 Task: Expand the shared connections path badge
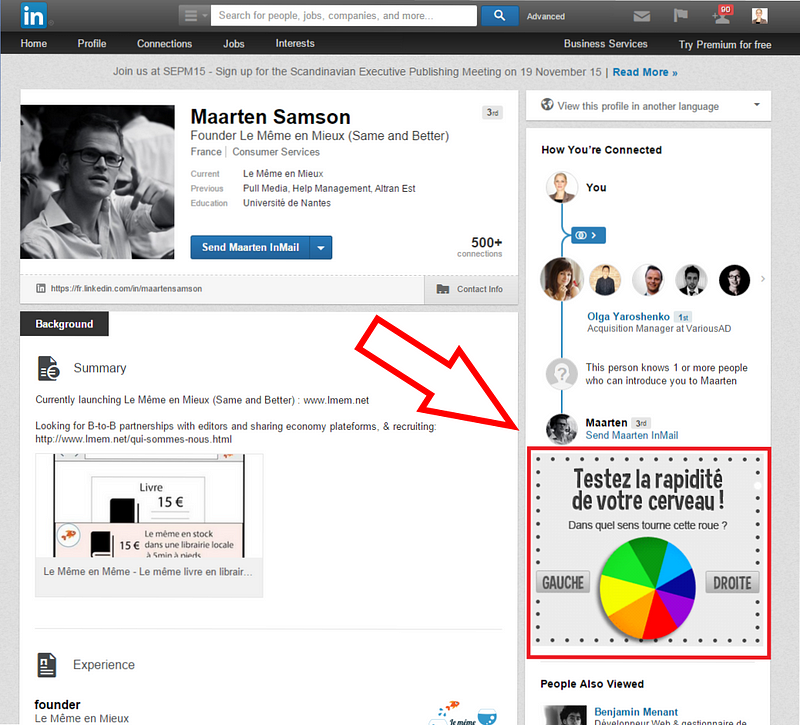point(588,235)
